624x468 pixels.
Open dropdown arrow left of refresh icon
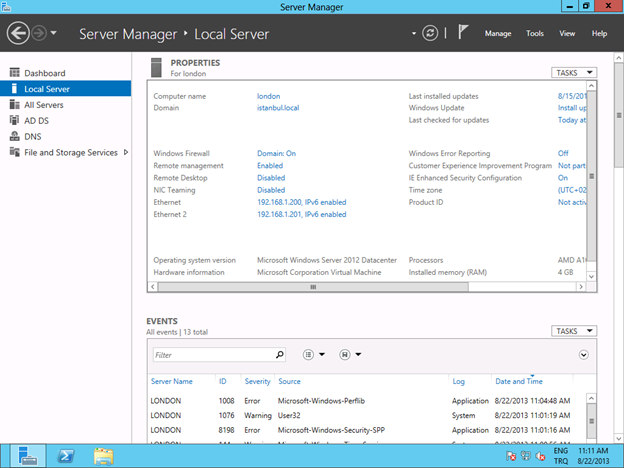tap(414, 33)
